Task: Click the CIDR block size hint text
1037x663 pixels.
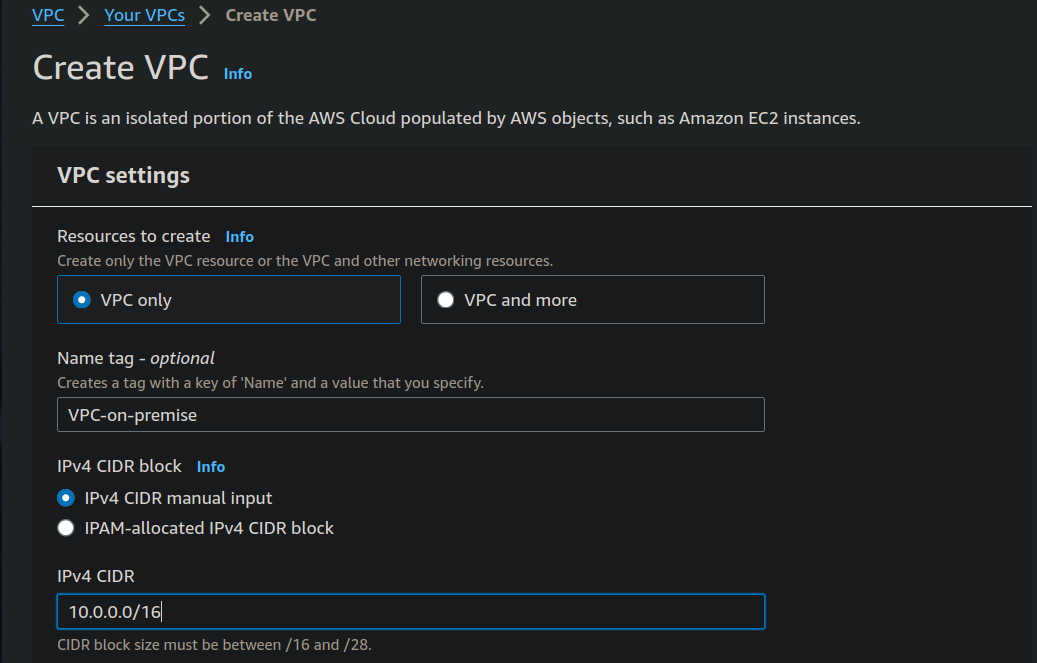Action: tap(214, 645)
